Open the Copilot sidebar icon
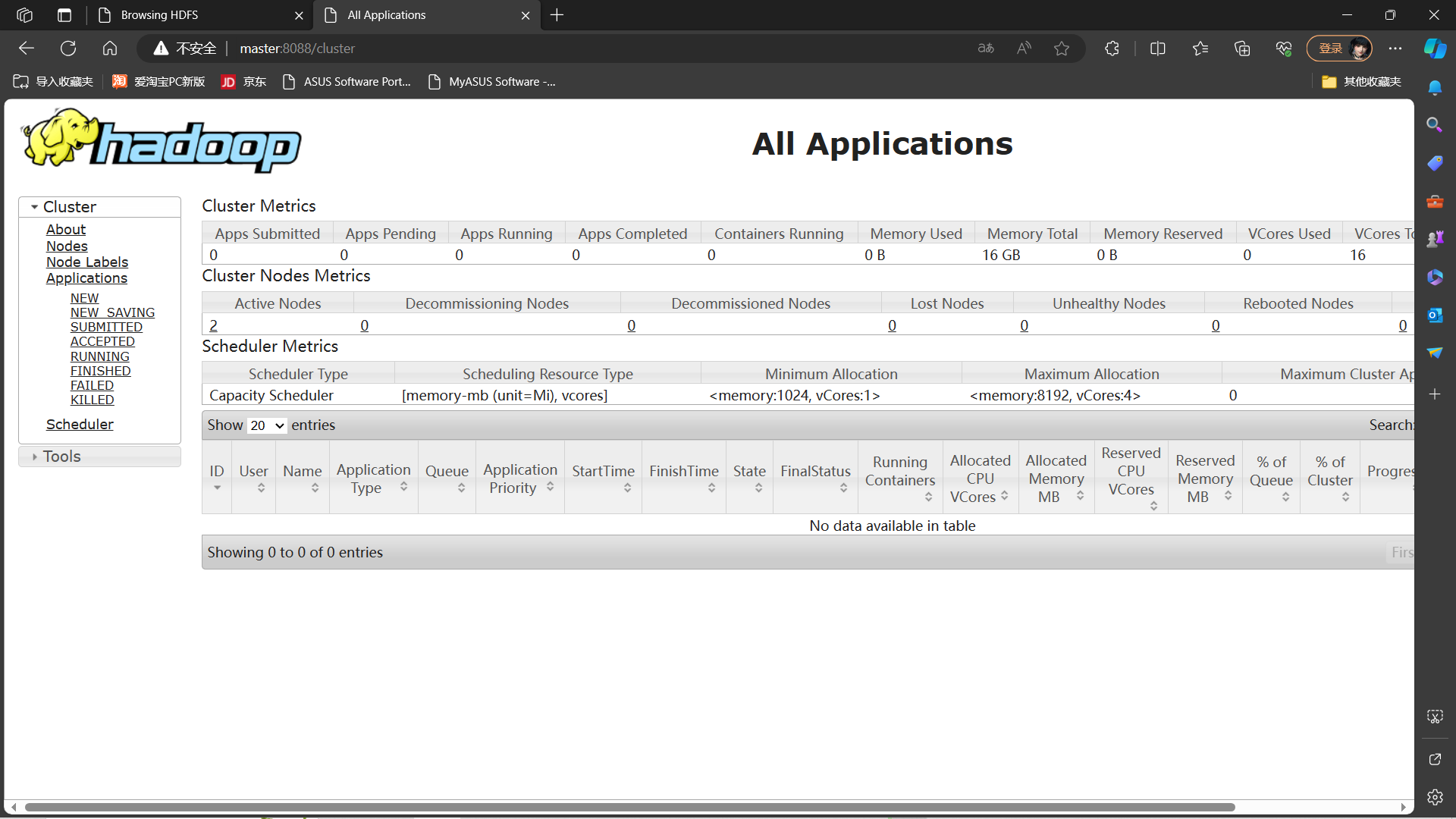Viewport: 1456px width, 819px height. point(1435,49)
